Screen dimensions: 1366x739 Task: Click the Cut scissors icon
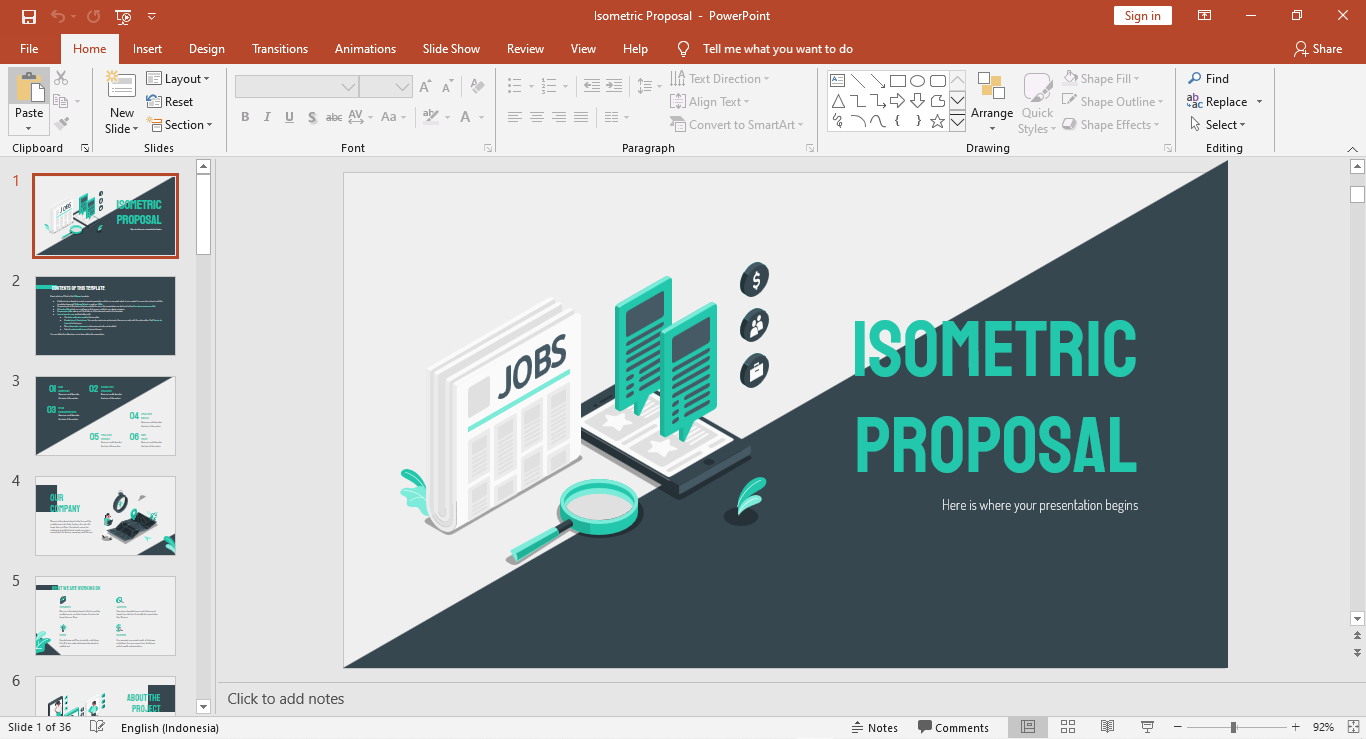coord(61,78)
